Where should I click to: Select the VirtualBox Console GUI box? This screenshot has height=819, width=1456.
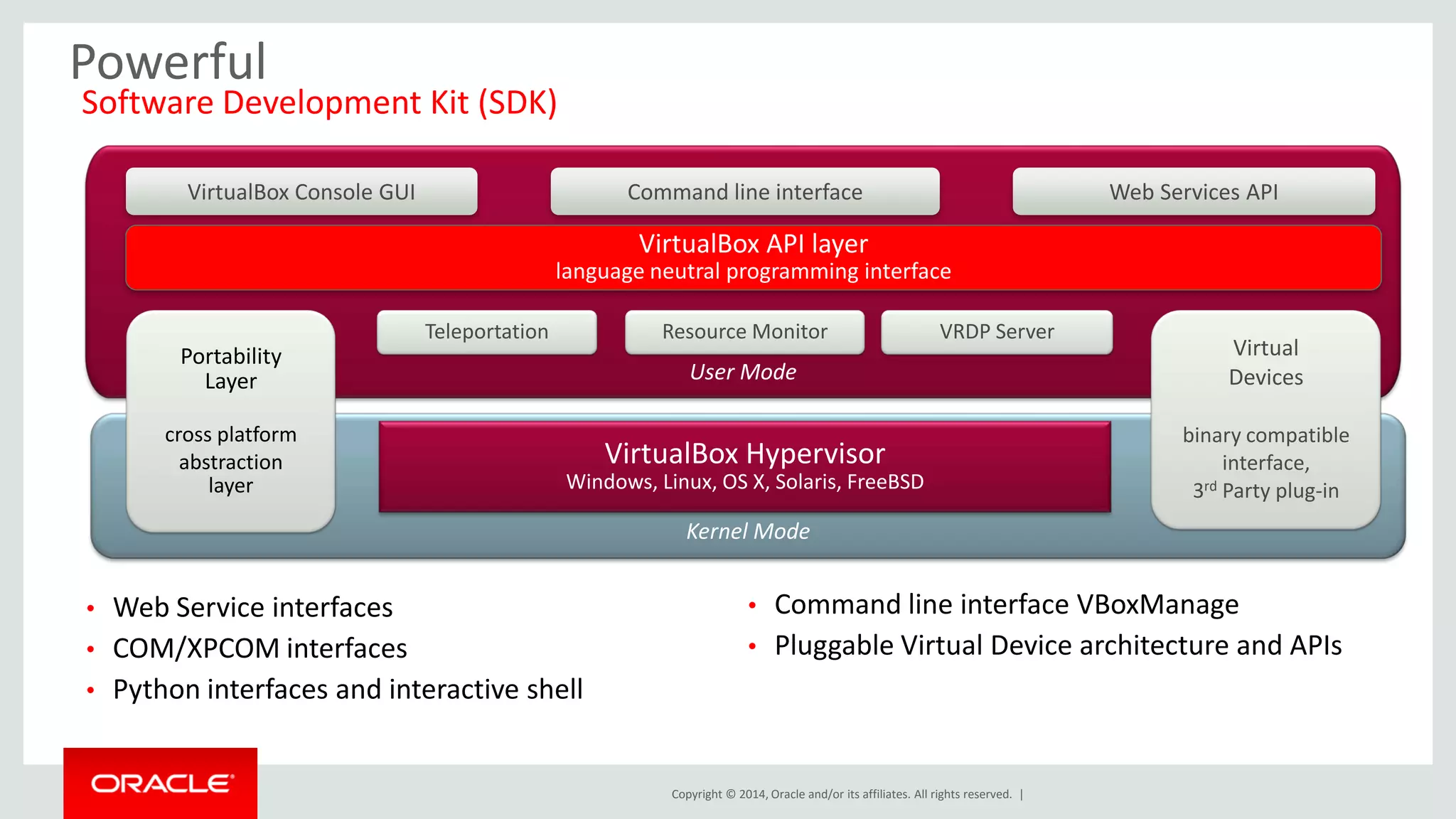click(x=301, y=192)
